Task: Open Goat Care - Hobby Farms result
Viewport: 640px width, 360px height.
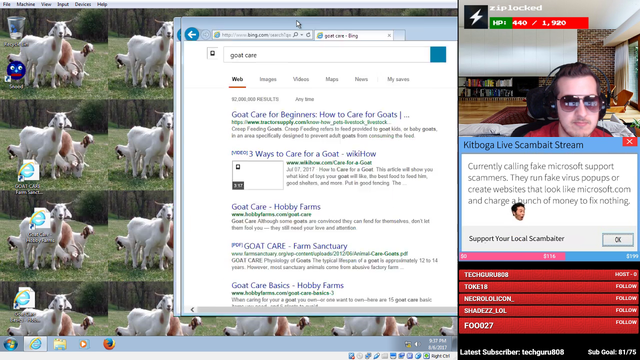Action: [x=276, y=207]
